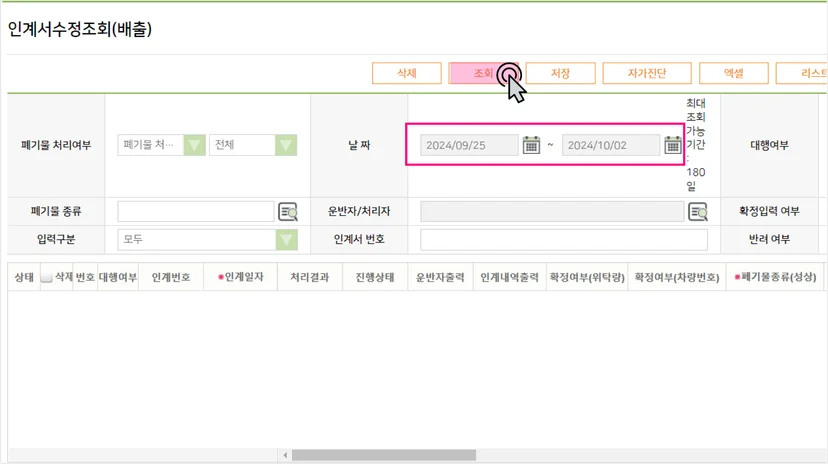Run 자가진단 self-diagnosis
The width and height of the screenshot is (828, 464).
(x=647, y=73)
